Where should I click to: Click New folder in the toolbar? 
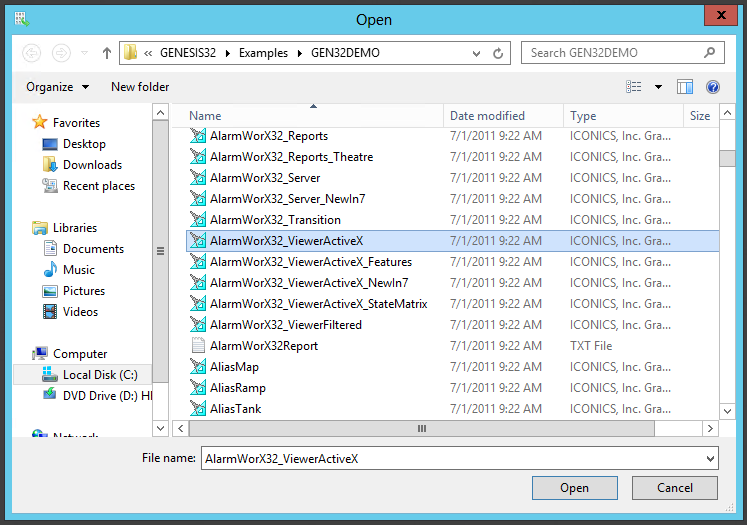click(x=140, y=87)
